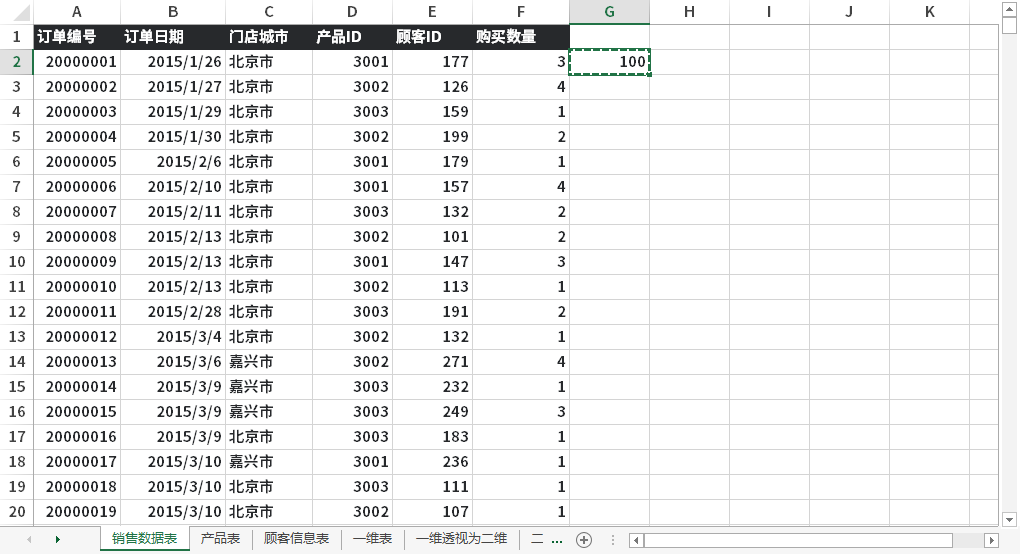Open the 一维透视为二维 sheet tab
This screenshot has width=1020, height=554.
[x=461, y=538]
